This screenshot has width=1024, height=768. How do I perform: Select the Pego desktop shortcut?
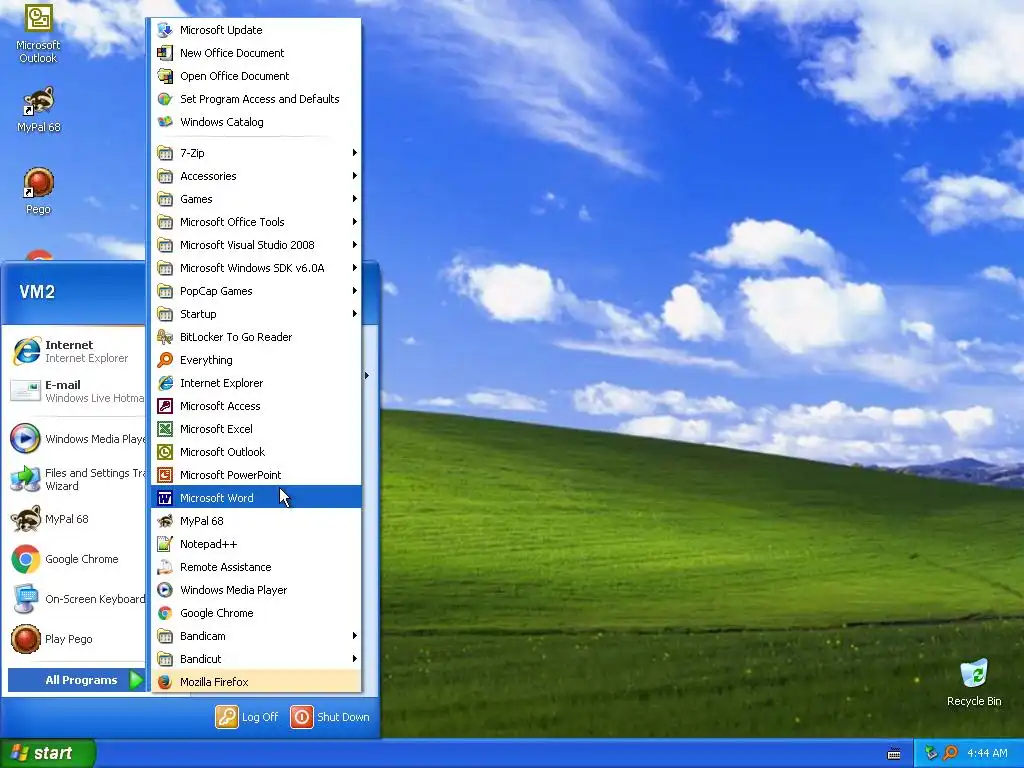pos(38,191)
